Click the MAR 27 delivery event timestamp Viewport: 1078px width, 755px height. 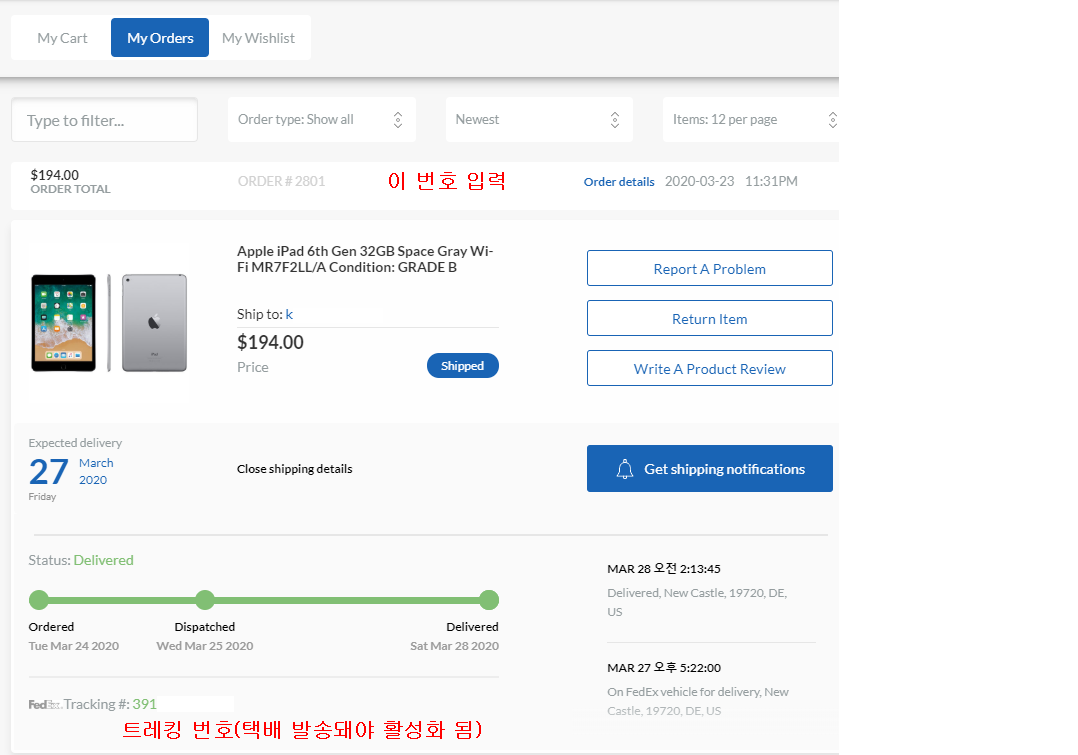click(664, 668)
